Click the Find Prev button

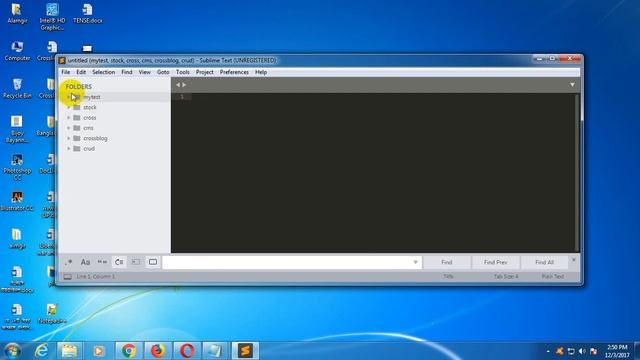pyautogui.click(x=496, y=262)
